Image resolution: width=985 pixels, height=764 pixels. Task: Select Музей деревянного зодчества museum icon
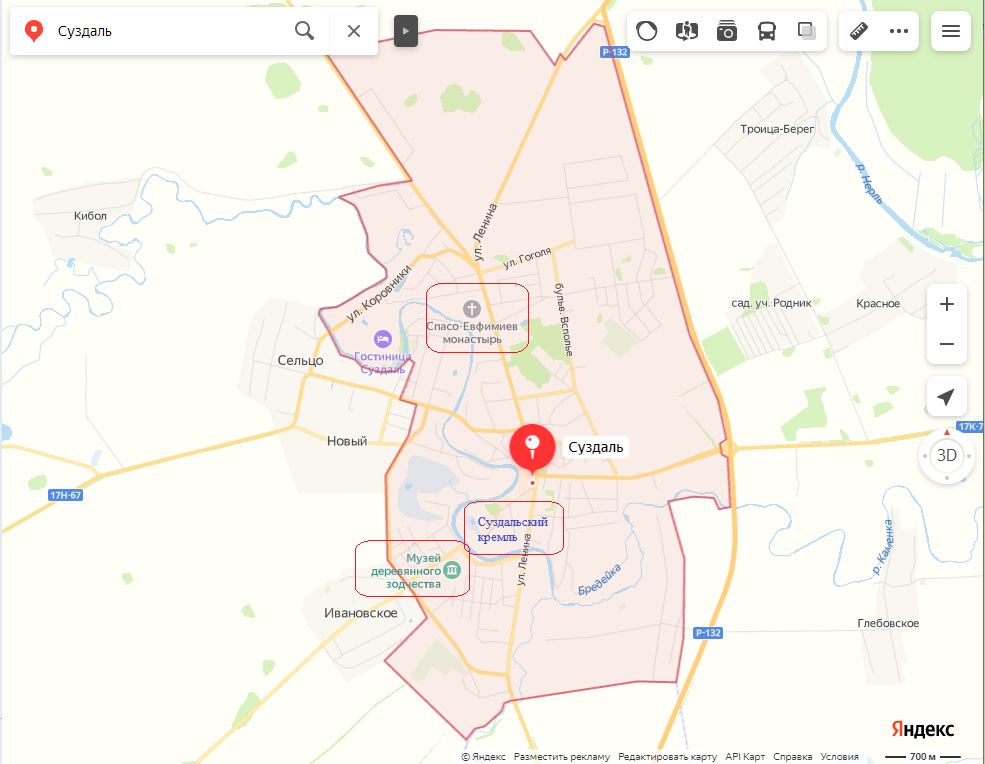tap(452, 570)
